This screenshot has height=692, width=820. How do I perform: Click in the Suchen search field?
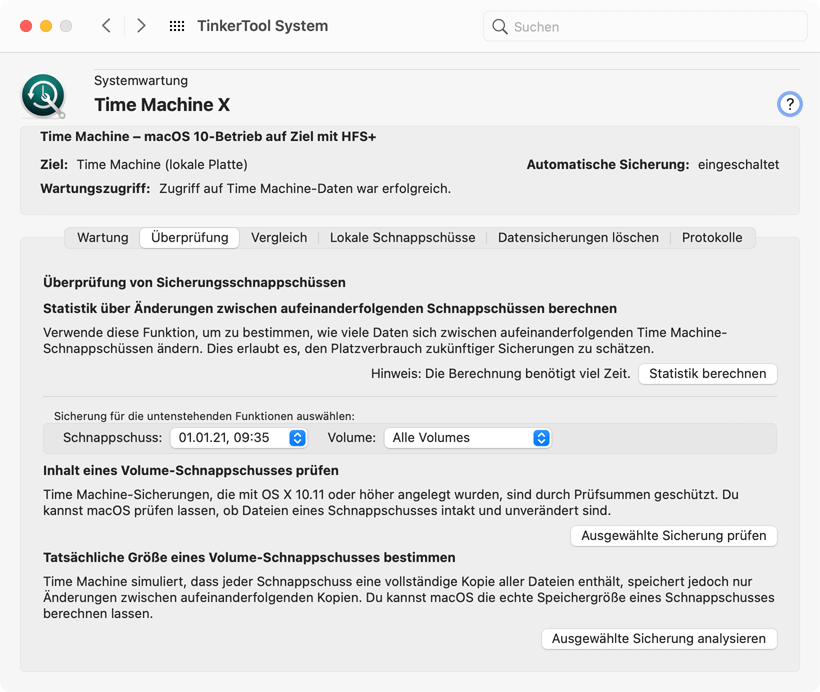click(645, 27)
